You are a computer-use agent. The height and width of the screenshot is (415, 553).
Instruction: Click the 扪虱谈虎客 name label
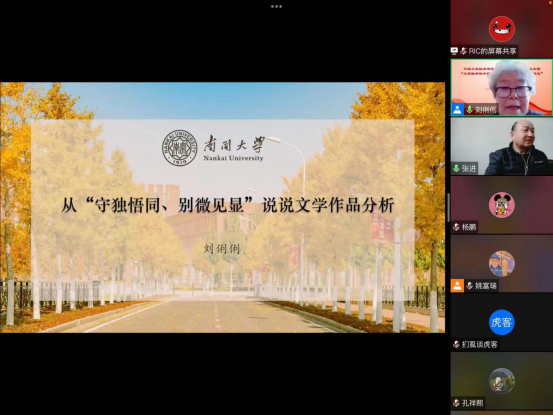click(x=479, y=344)
